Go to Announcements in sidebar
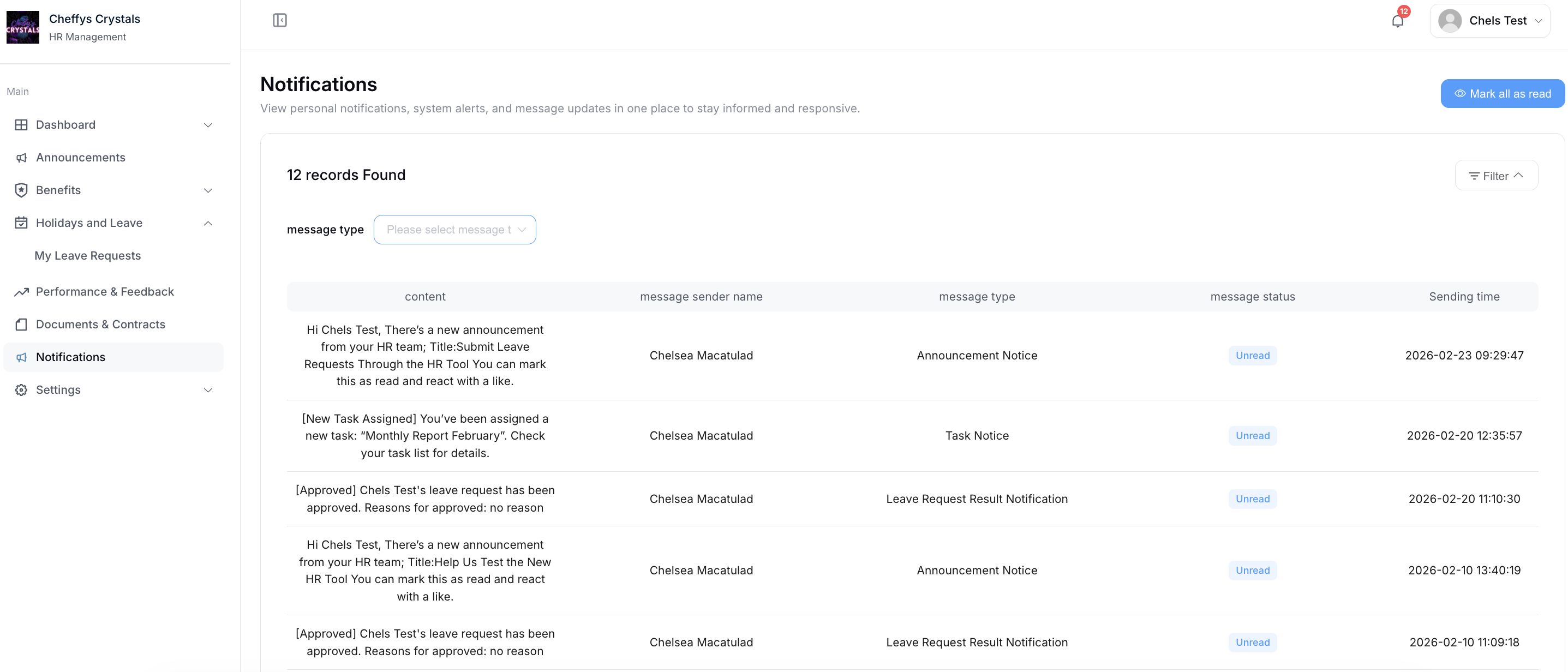 coord(80,158)
